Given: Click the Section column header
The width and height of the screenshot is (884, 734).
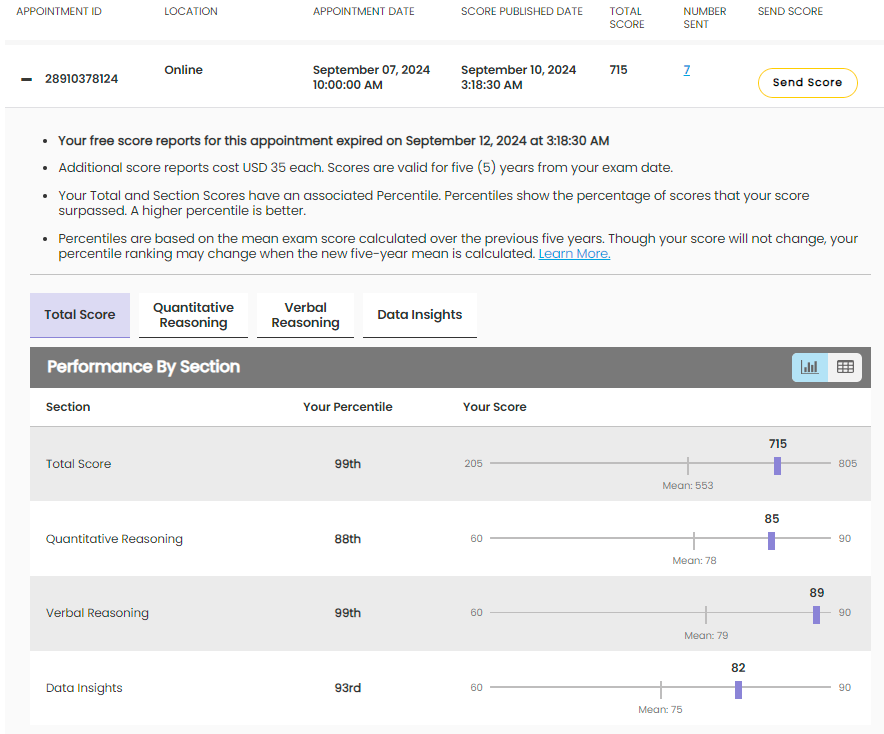Looking at the screenshot, I should 68,407.
